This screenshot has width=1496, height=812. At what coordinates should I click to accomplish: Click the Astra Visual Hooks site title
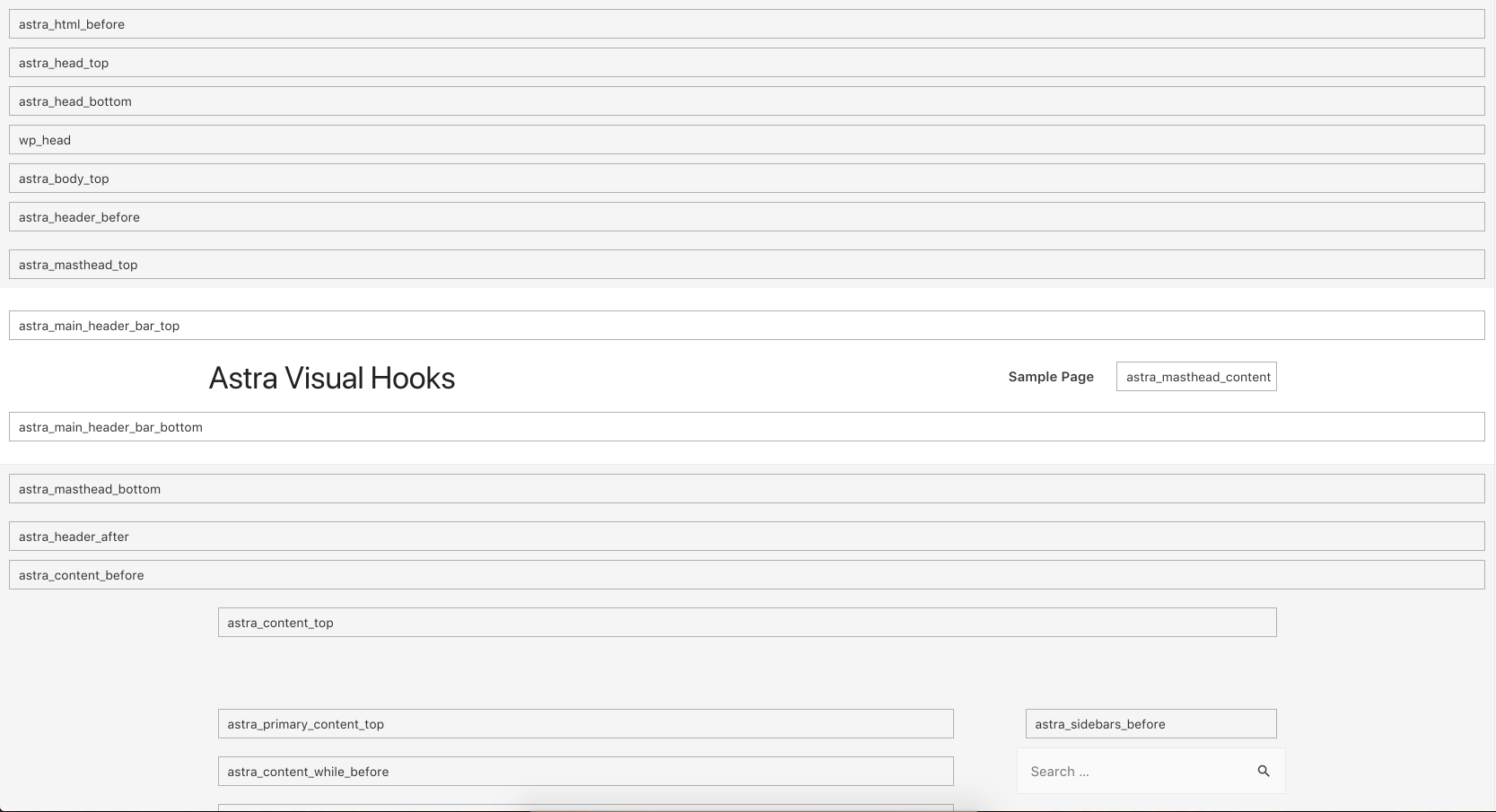pos(332,378)
